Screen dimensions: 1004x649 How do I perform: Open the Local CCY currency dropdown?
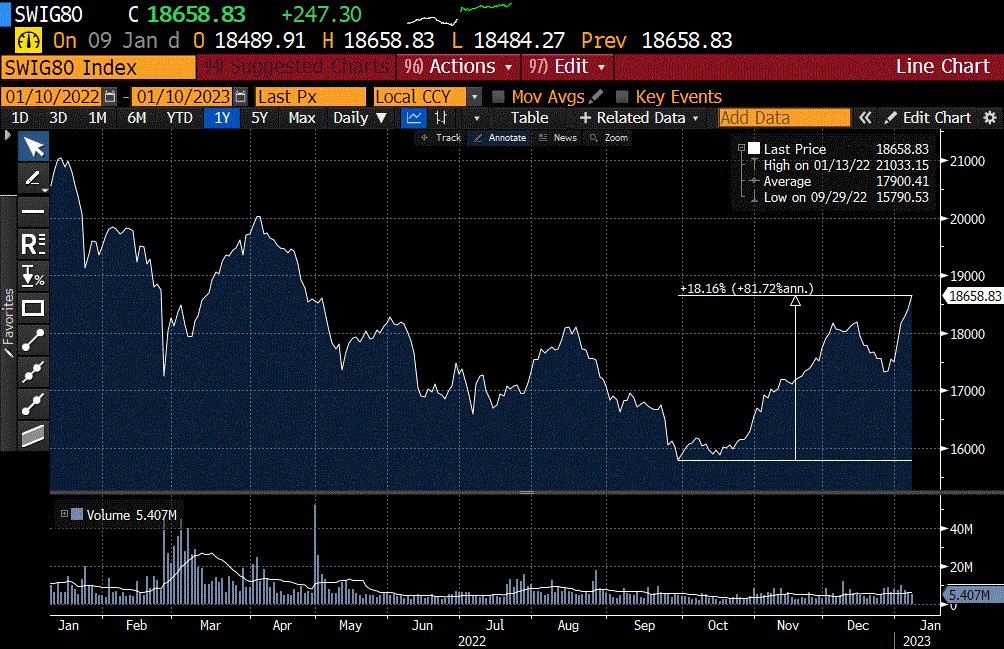coord(474,97)
